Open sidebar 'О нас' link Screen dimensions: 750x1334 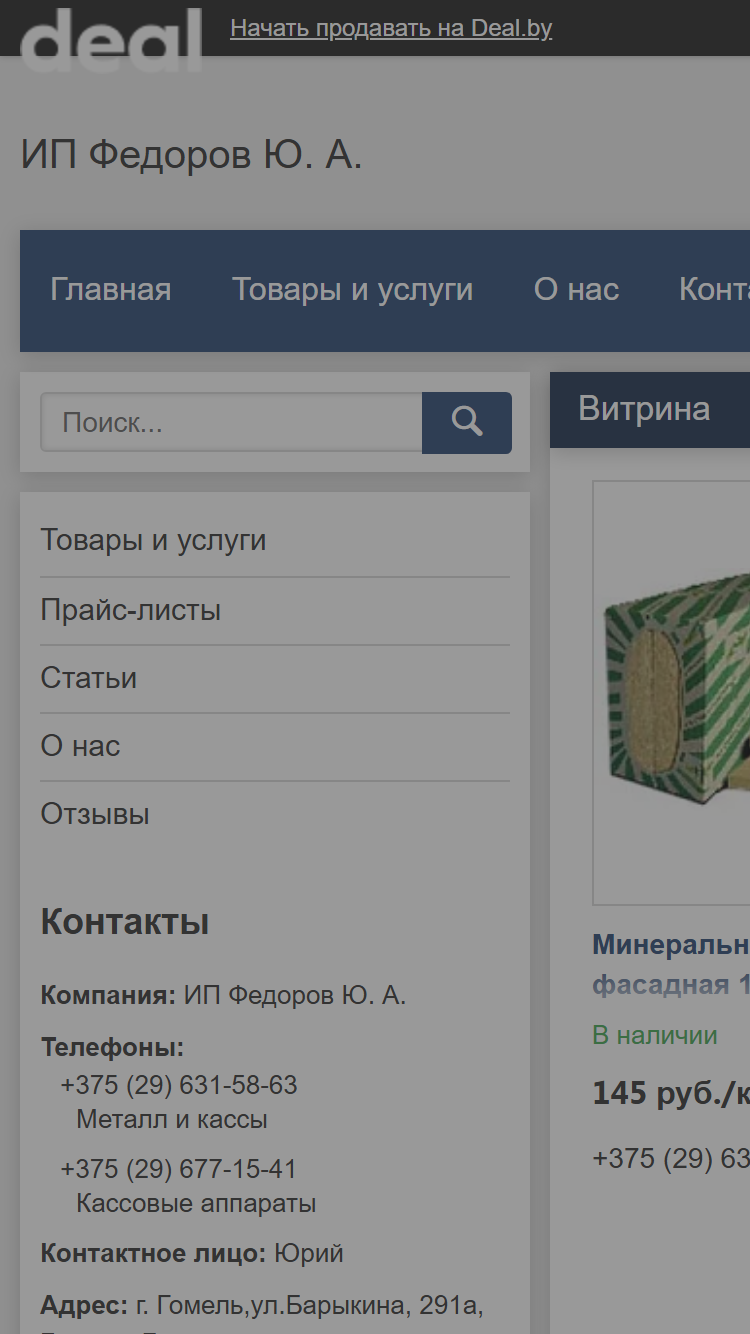[x=80, y=746]
